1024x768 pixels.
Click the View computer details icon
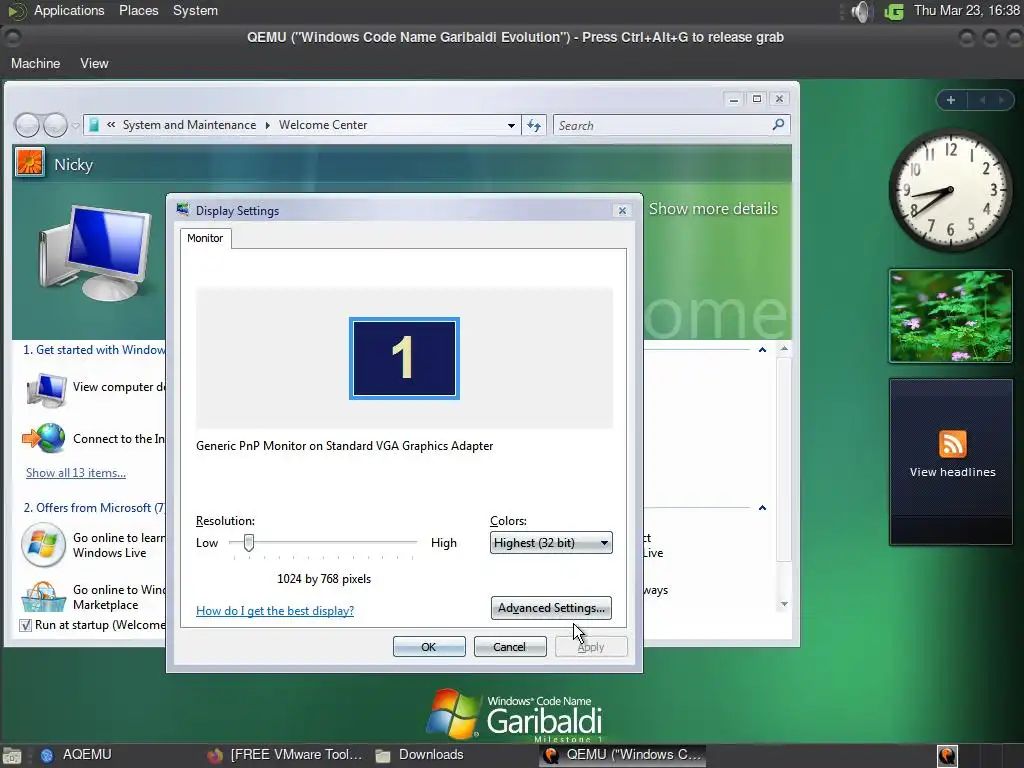point(46,389)
